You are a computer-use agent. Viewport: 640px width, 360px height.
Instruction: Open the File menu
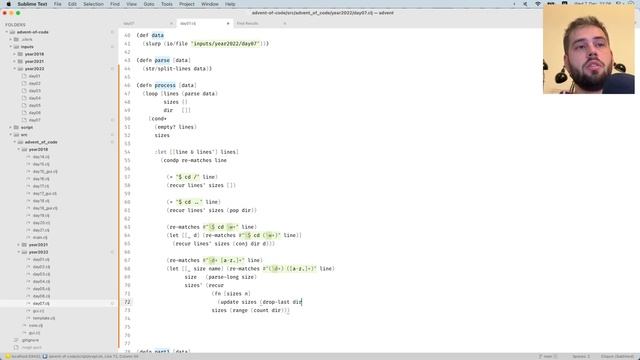point(58,4)
